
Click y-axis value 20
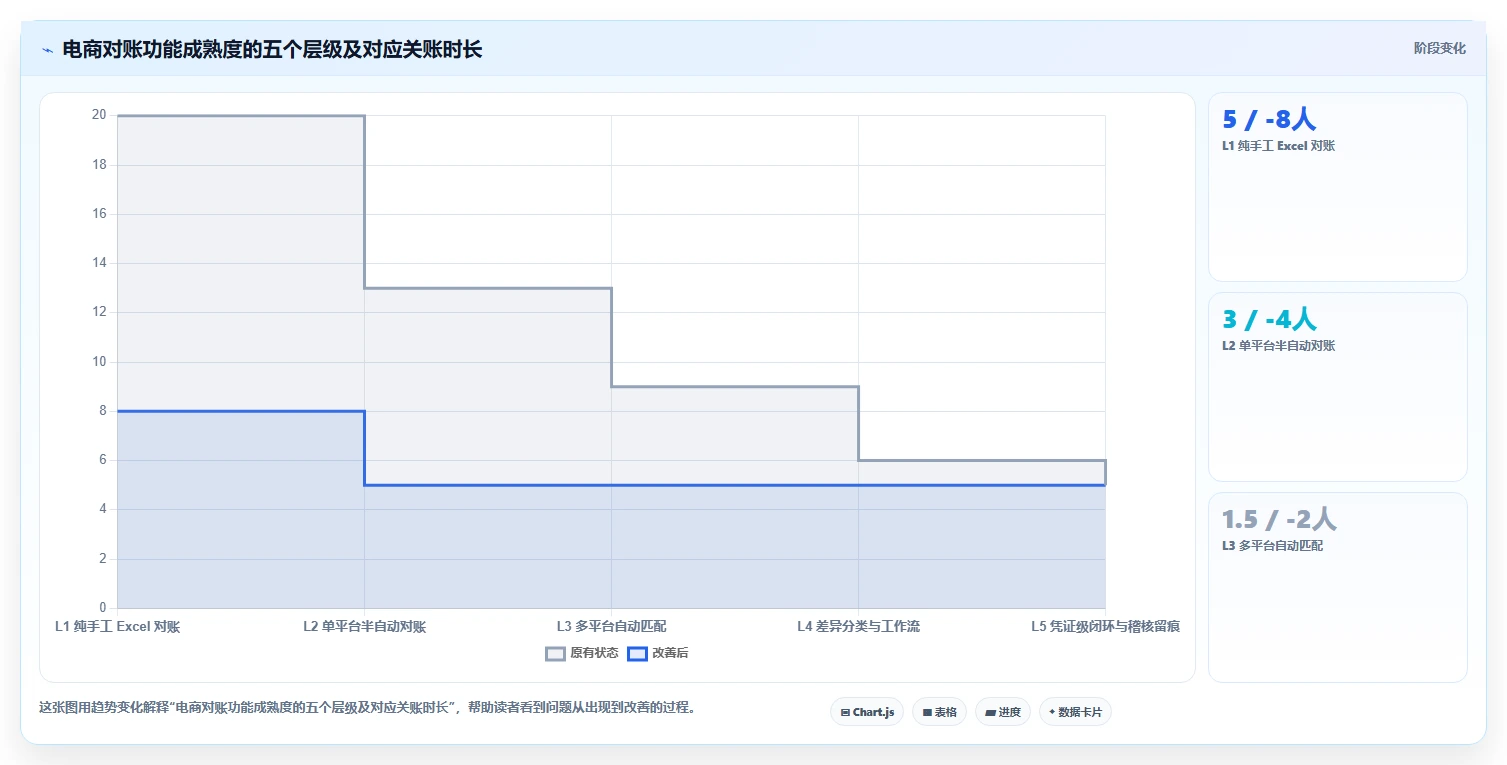[99, 115]
